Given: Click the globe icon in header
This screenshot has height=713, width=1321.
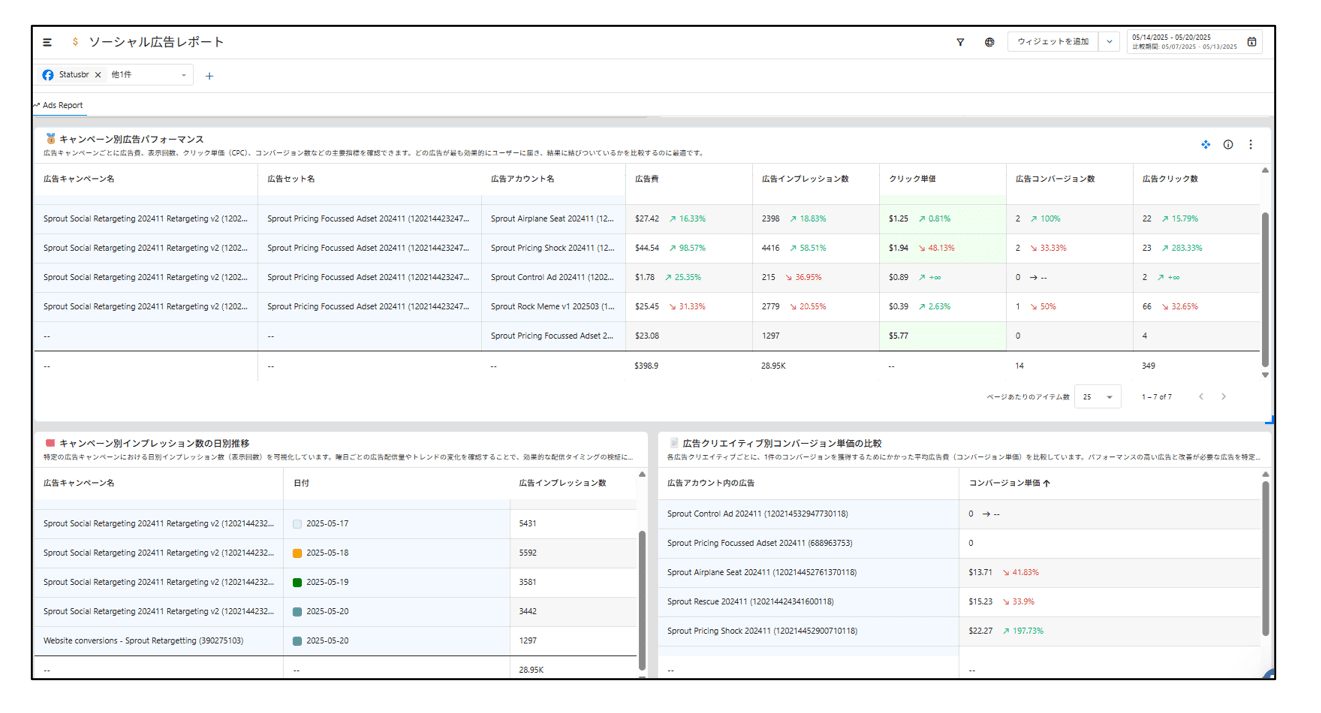Looking at the screenshot, I should click(x=989, y=42).
